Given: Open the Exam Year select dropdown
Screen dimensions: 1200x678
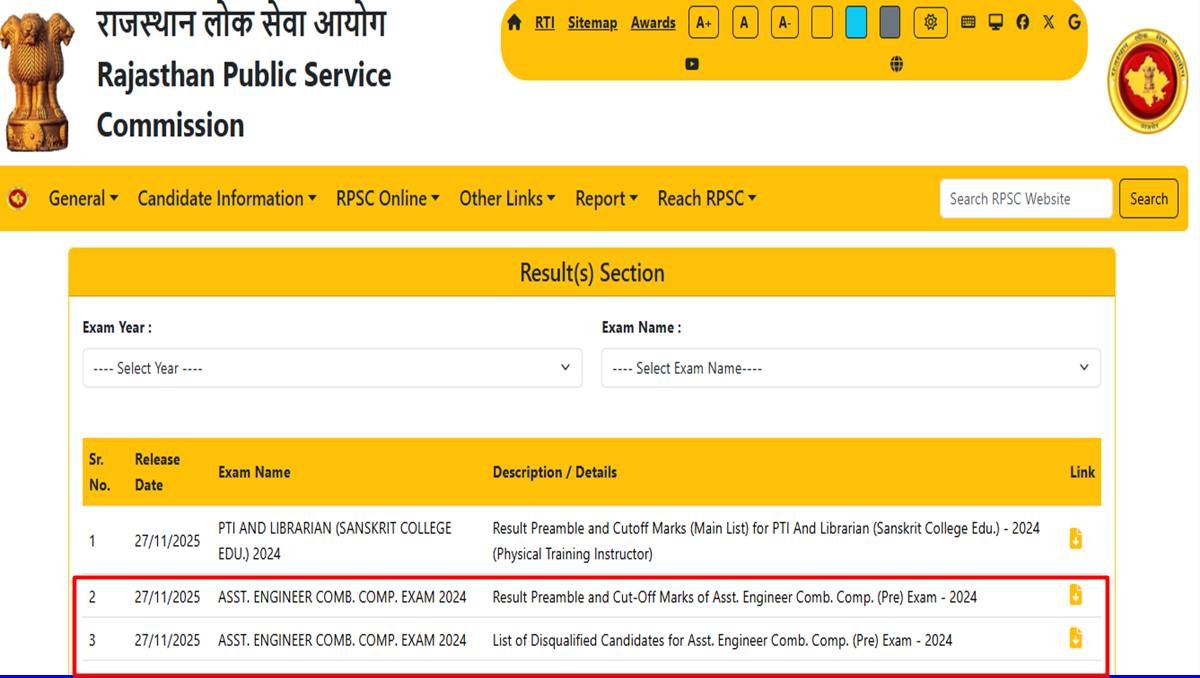Looking at the screenshot, I should [x=332, y=368].
